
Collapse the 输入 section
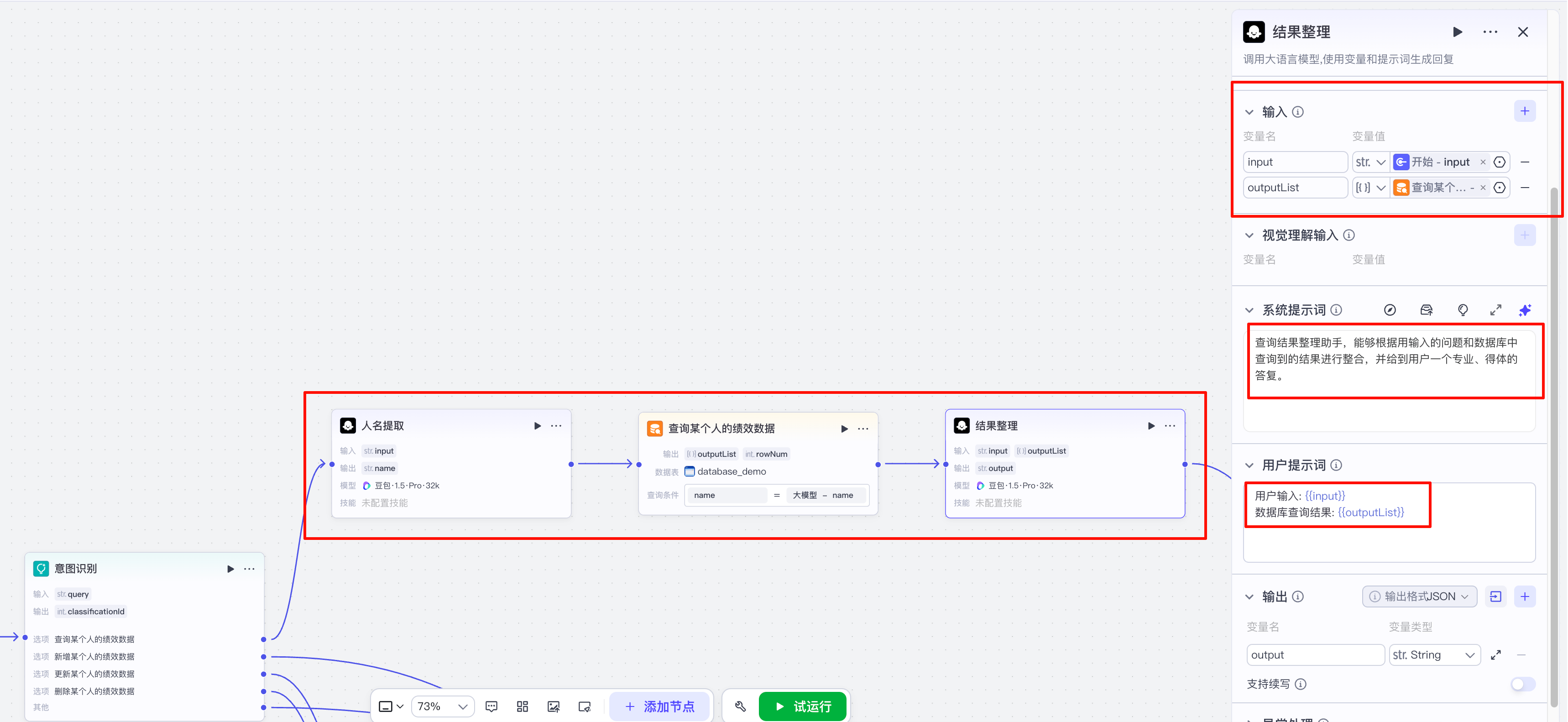click(1249, 112)
